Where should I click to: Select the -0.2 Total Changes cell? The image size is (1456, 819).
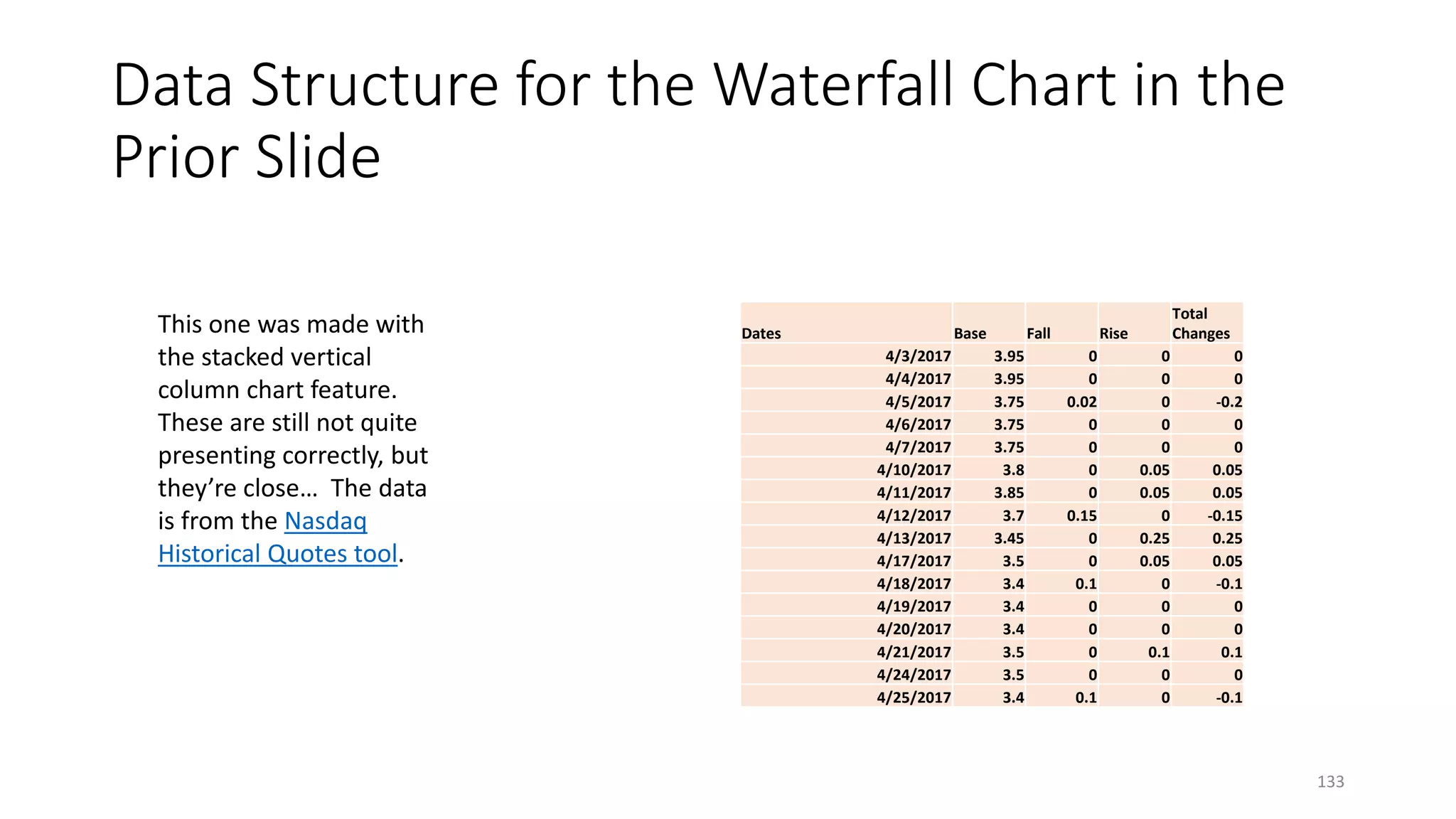1228,402
